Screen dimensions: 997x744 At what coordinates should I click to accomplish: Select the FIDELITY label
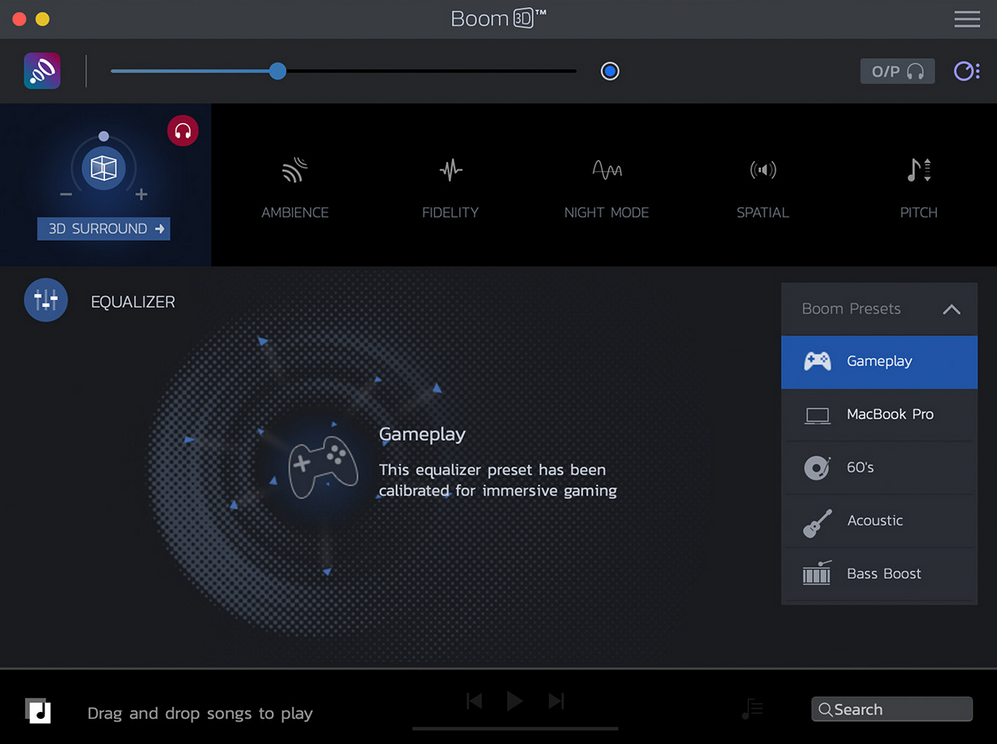point(450,212)
